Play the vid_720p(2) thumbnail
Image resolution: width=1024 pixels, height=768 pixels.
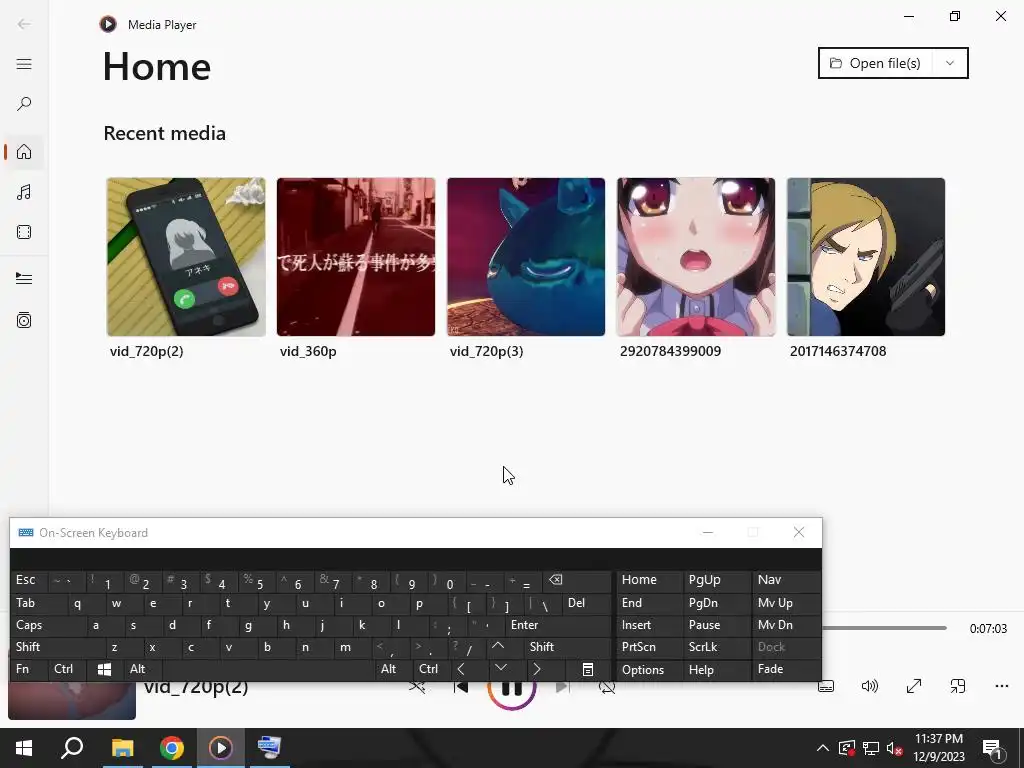point(186,257)
